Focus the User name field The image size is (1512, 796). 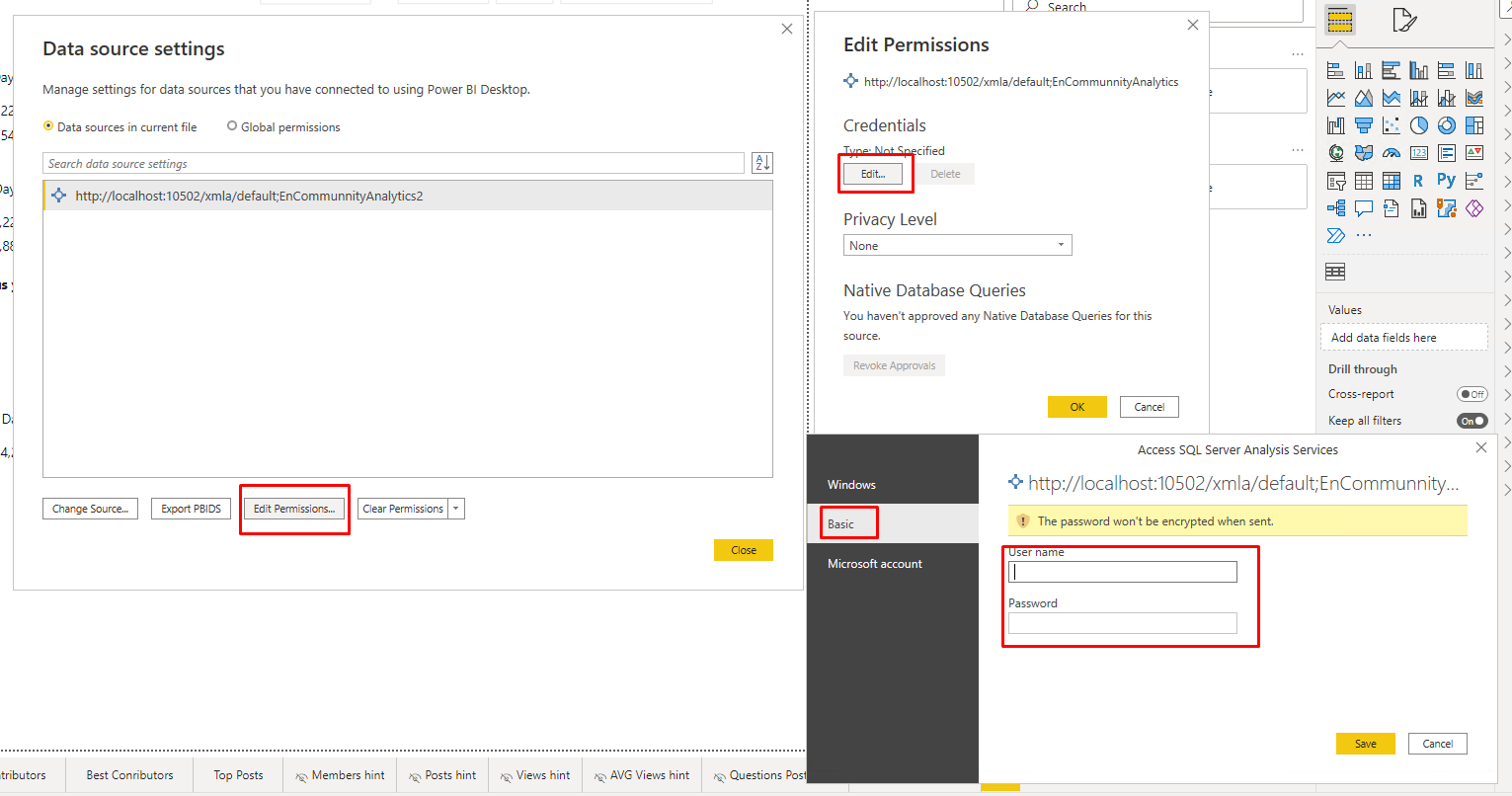[1123, 572]
